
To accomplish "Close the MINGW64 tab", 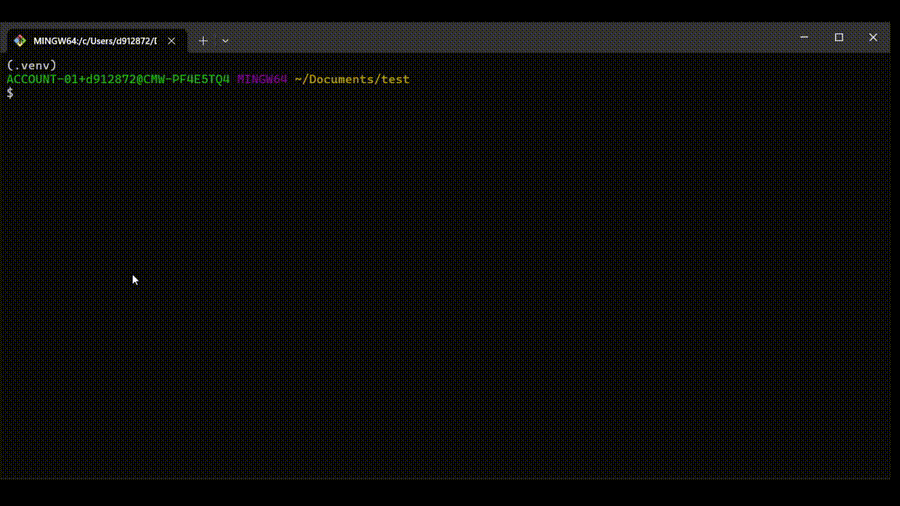I will point(172,41).
